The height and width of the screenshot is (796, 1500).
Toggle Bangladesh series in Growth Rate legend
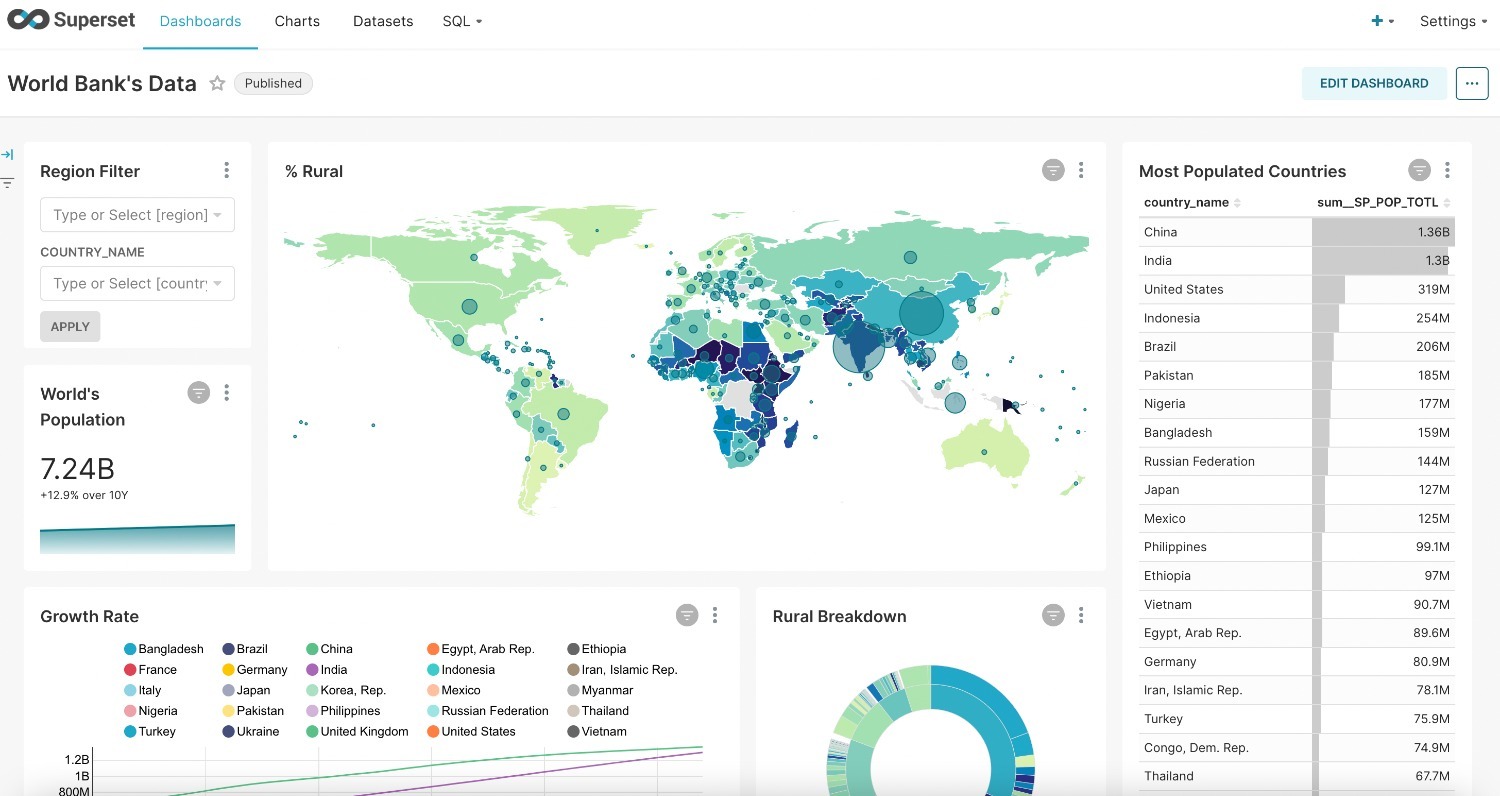[x=164, y=649]
